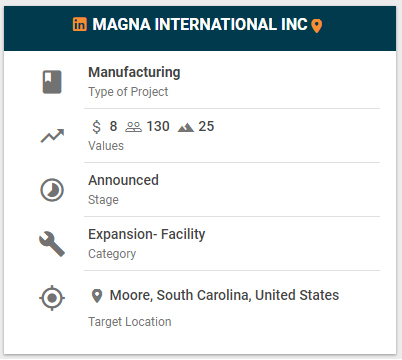Click the dollar sign investment icon

pyautogui.click(x=96, y=127)
